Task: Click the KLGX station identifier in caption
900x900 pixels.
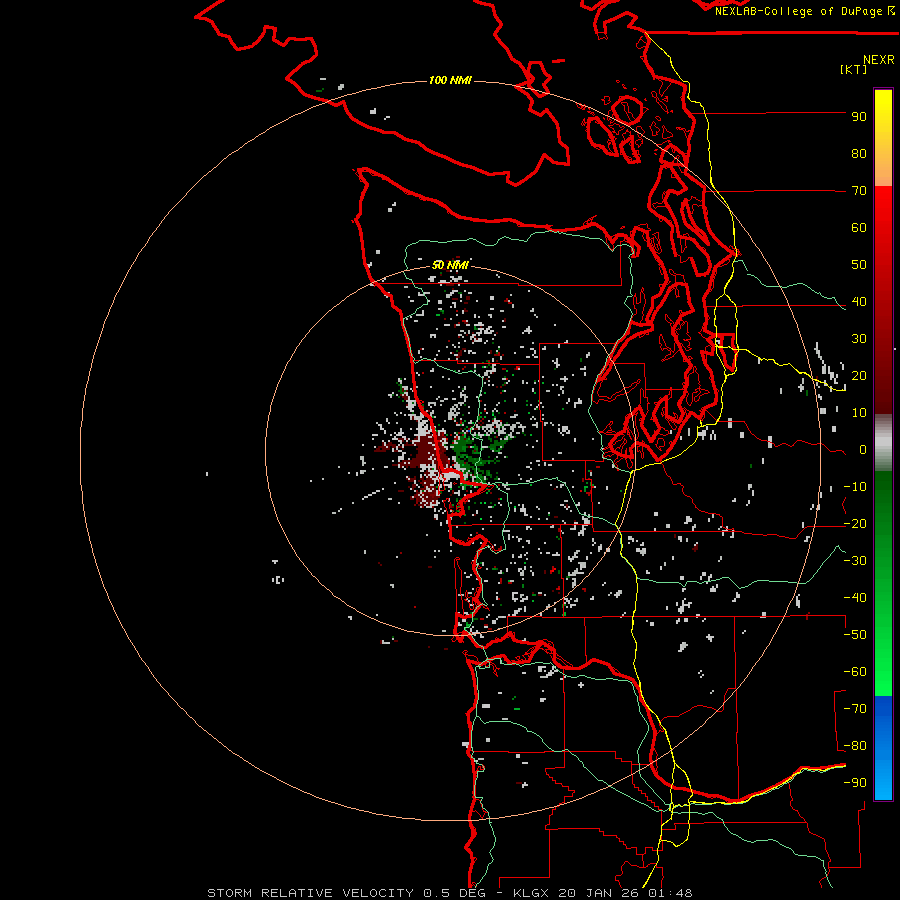Action: click(532, 893)
